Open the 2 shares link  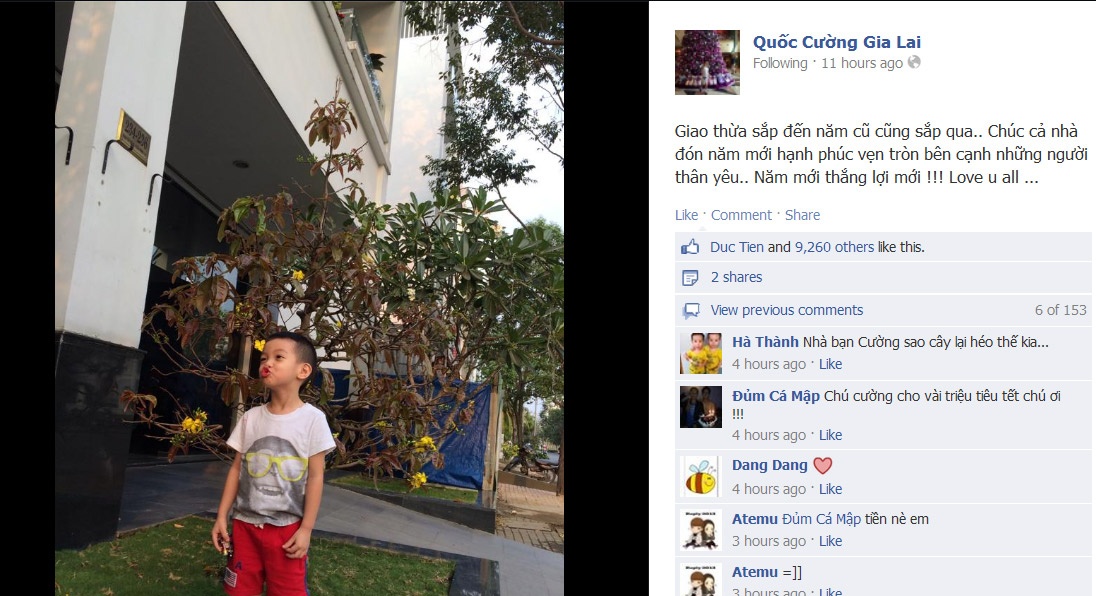coord(736,277)
